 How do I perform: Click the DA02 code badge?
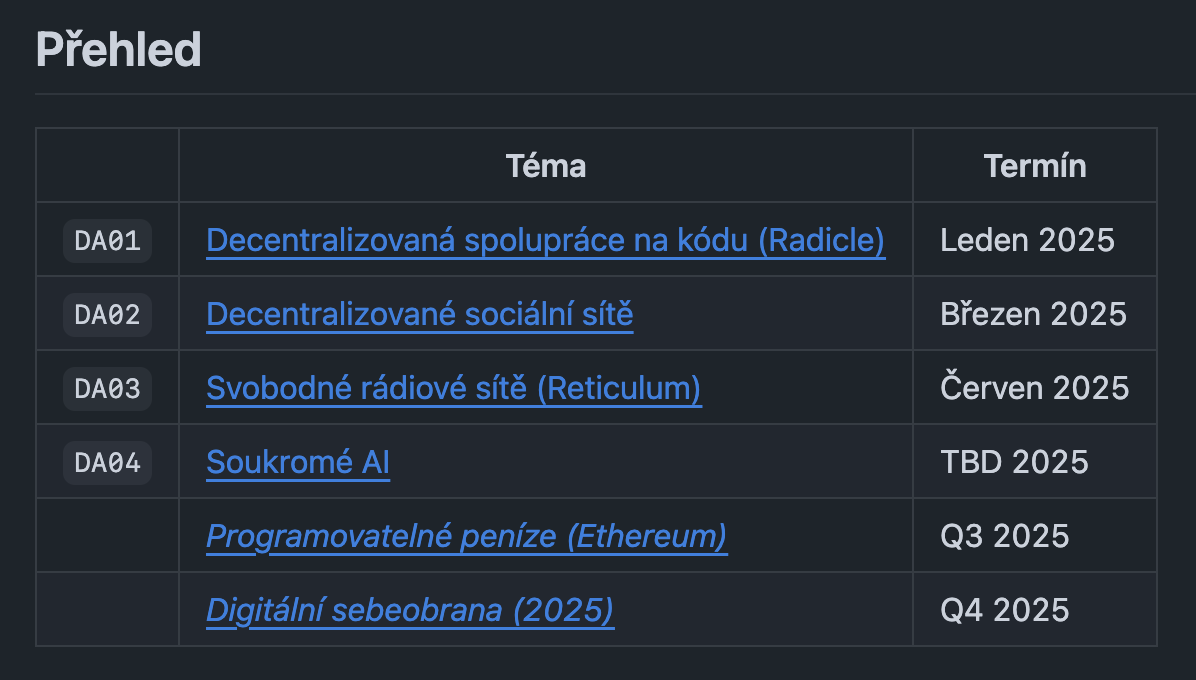point(108,315)
